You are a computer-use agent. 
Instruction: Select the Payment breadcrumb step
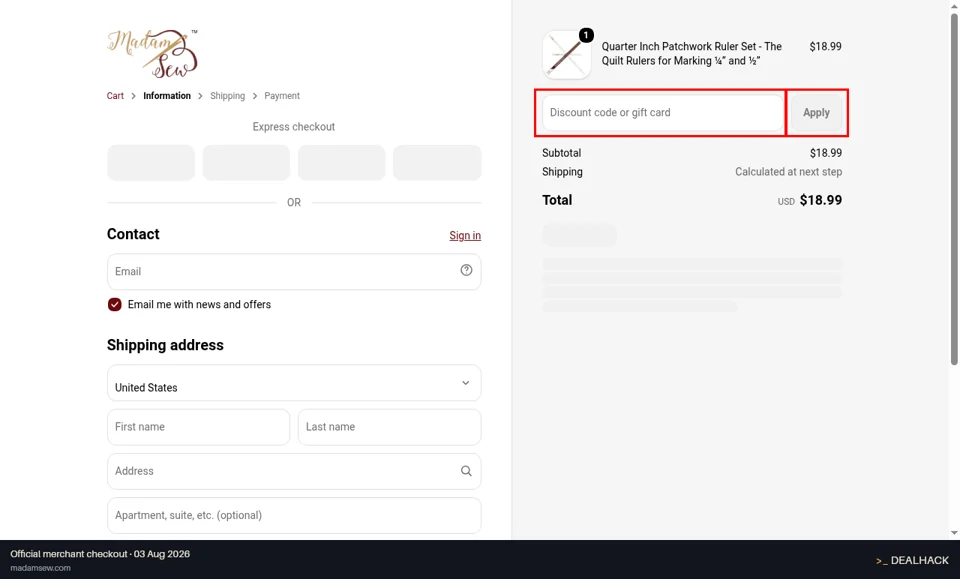[x=282, y=95]
